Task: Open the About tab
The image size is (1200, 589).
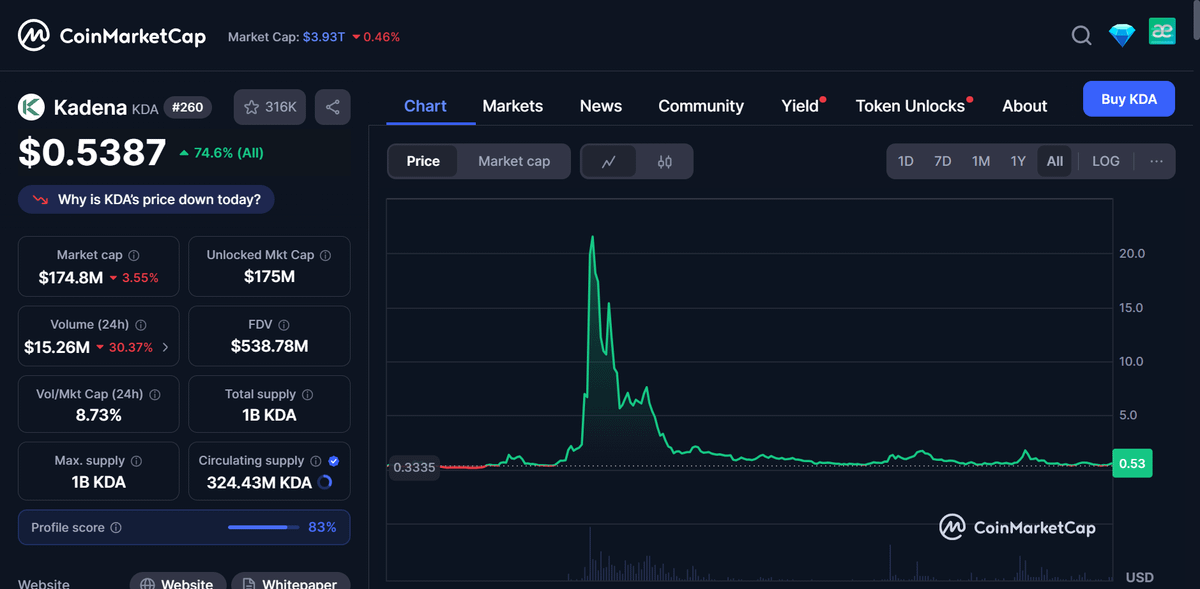Action: [x=1025, y=106]
